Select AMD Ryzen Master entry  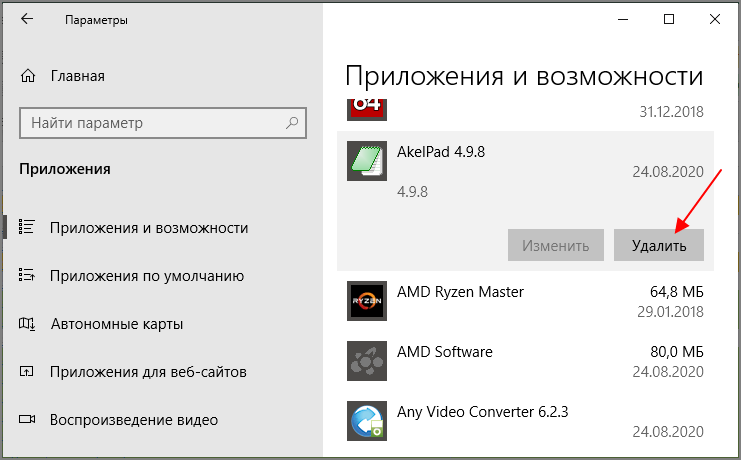point(525,301)
